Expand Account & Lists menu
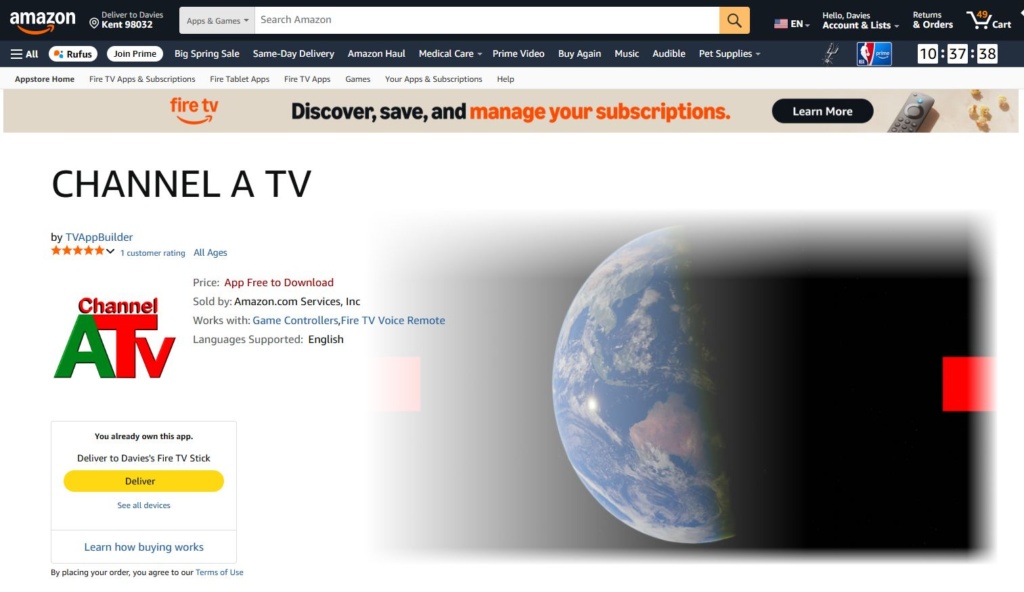Image resolution: width=1024 pixels, height=592 pixels. coord(860,20)
